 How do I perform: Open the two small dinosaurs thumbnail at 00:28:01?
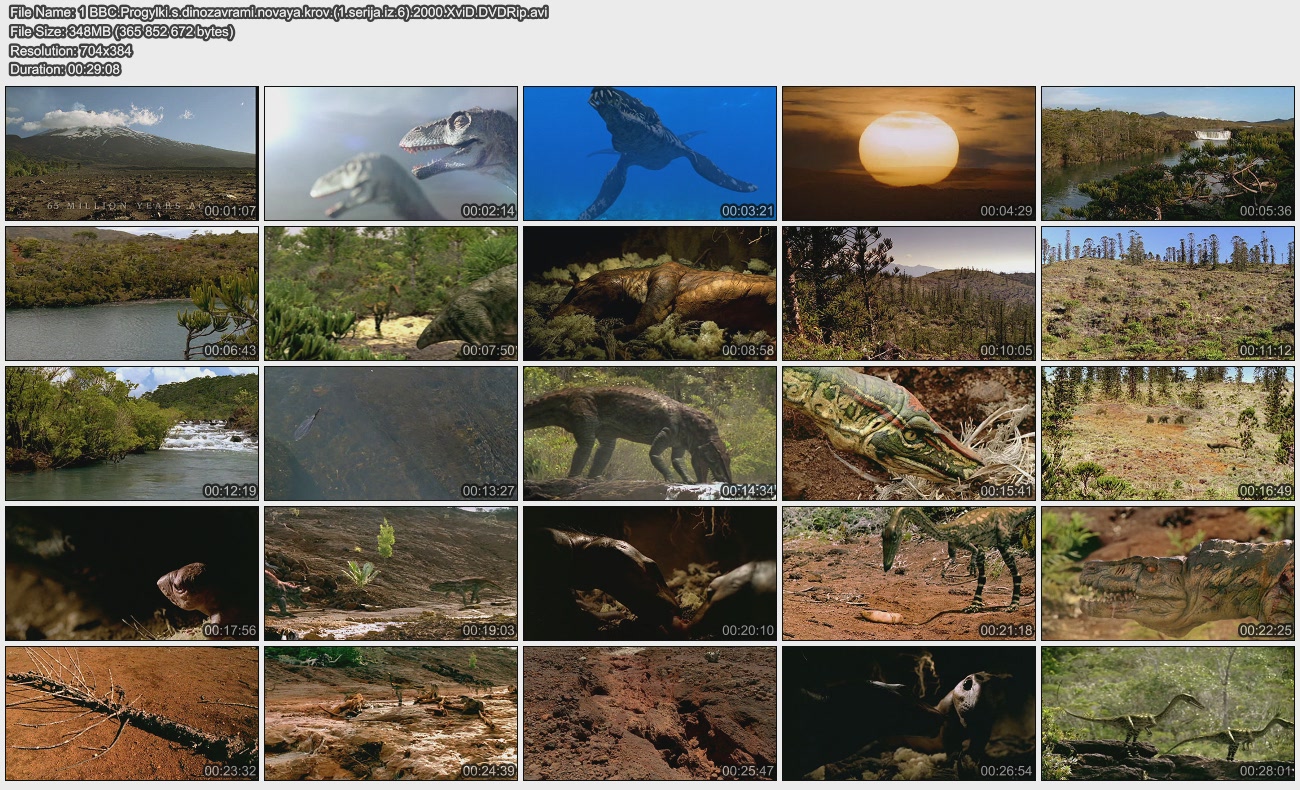tap(1167, 713)
